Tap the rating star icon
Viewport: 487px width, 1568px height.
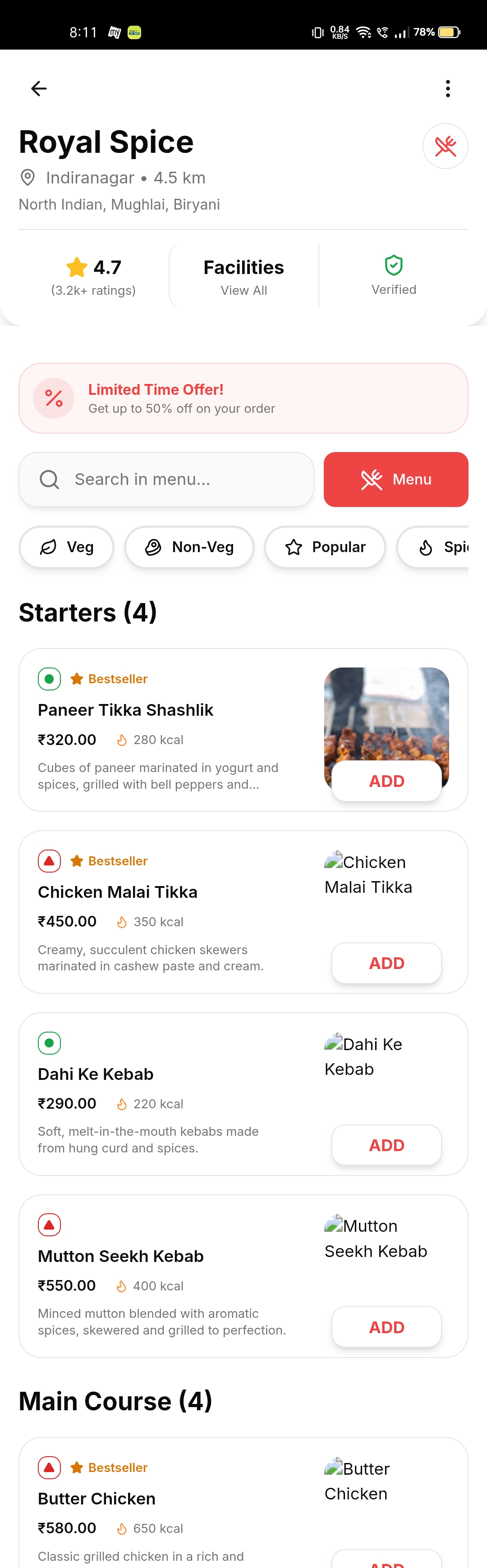[77, 267]
